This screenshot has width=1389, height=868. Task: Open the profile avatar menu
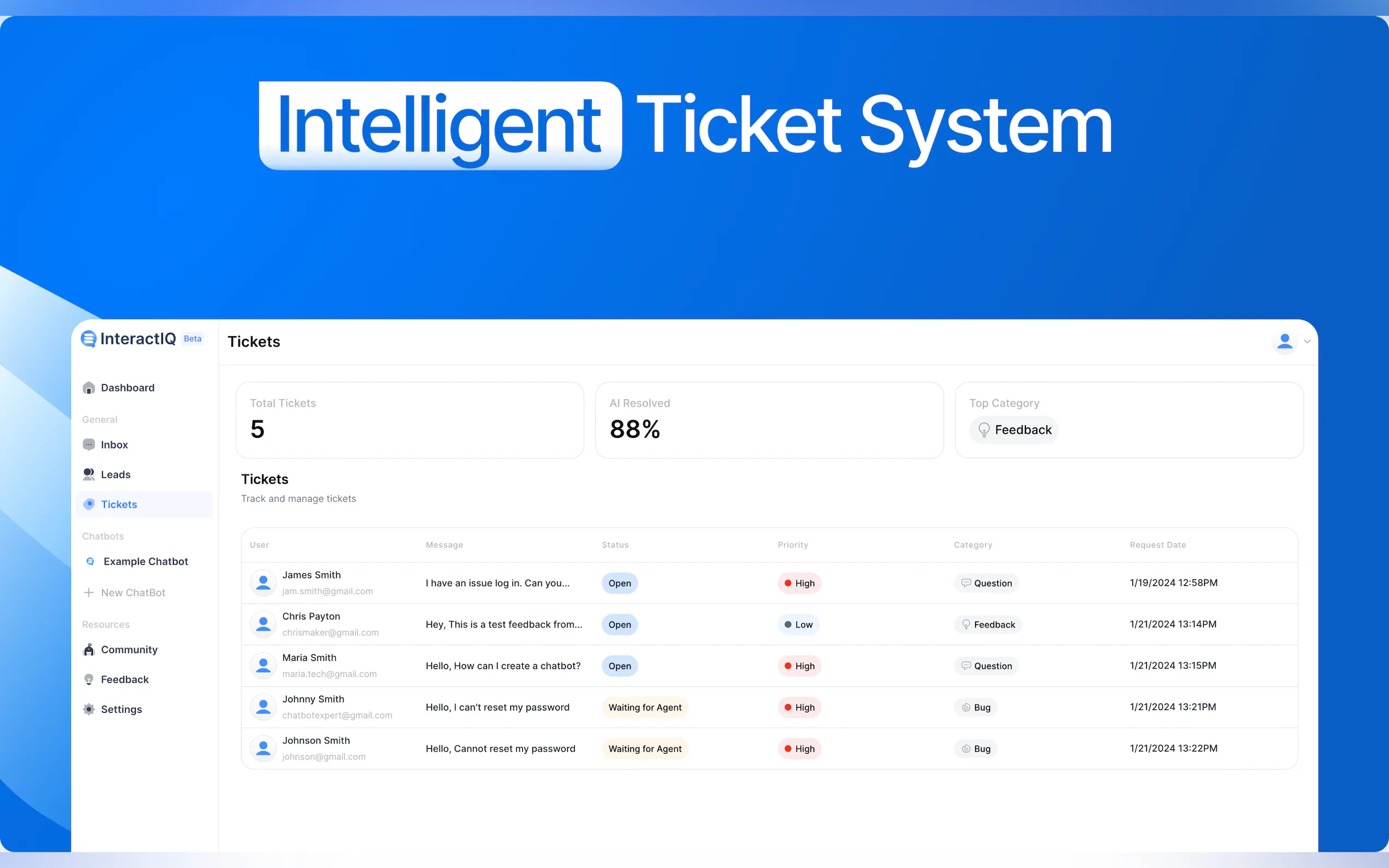point(1285,342)
